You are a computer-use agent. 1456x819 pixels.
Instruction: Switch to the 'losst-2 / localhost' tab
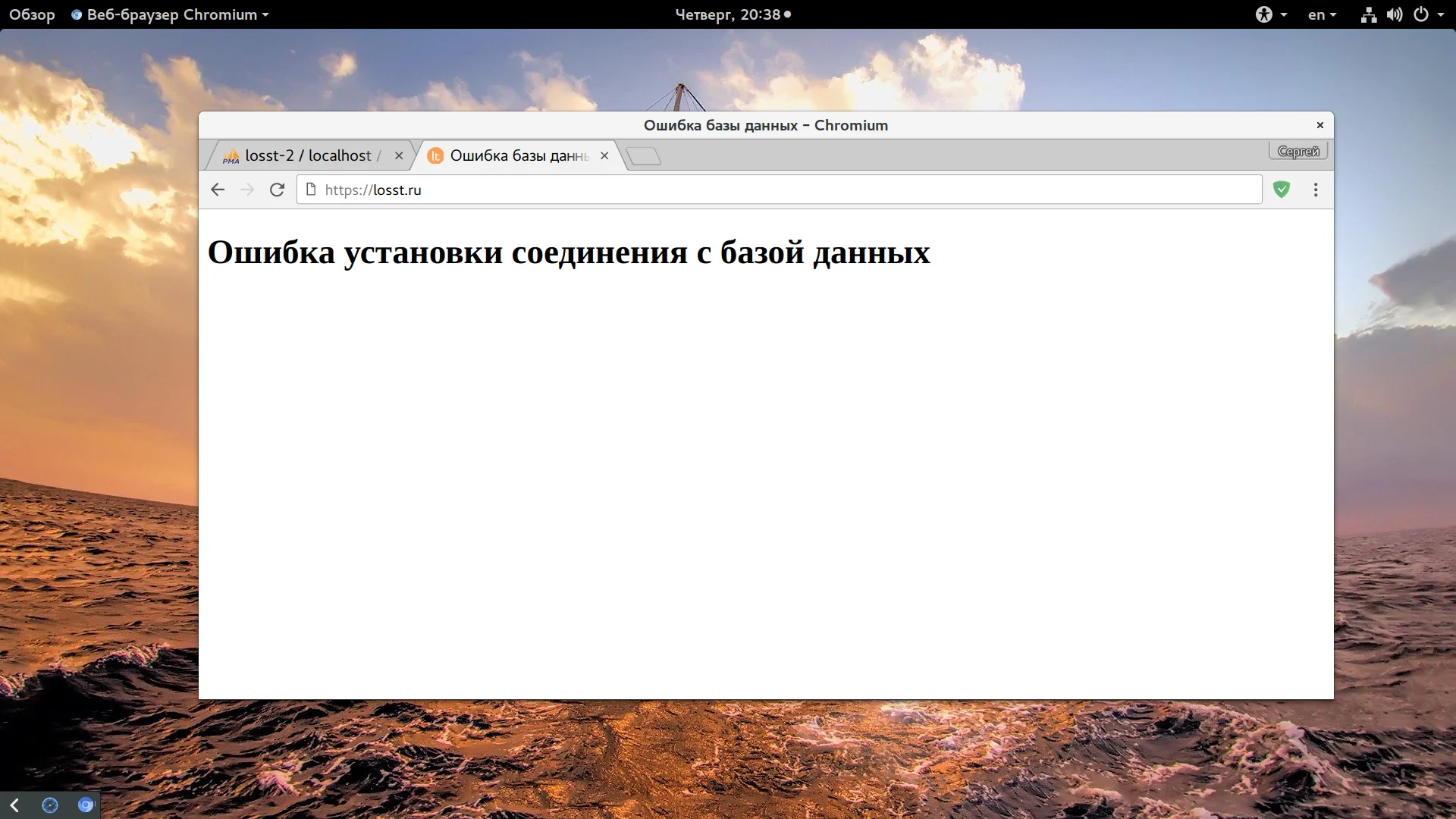[x=308, y=155]
